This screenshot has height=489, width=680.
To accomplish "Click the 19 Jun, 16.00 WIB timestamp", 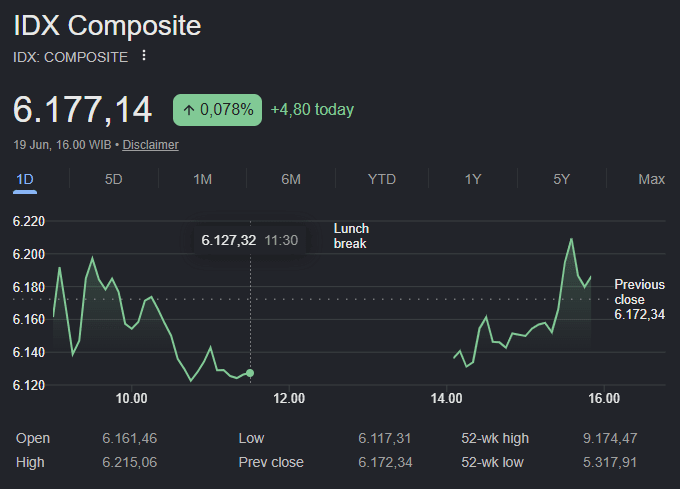I will click(x=62, y=145).
